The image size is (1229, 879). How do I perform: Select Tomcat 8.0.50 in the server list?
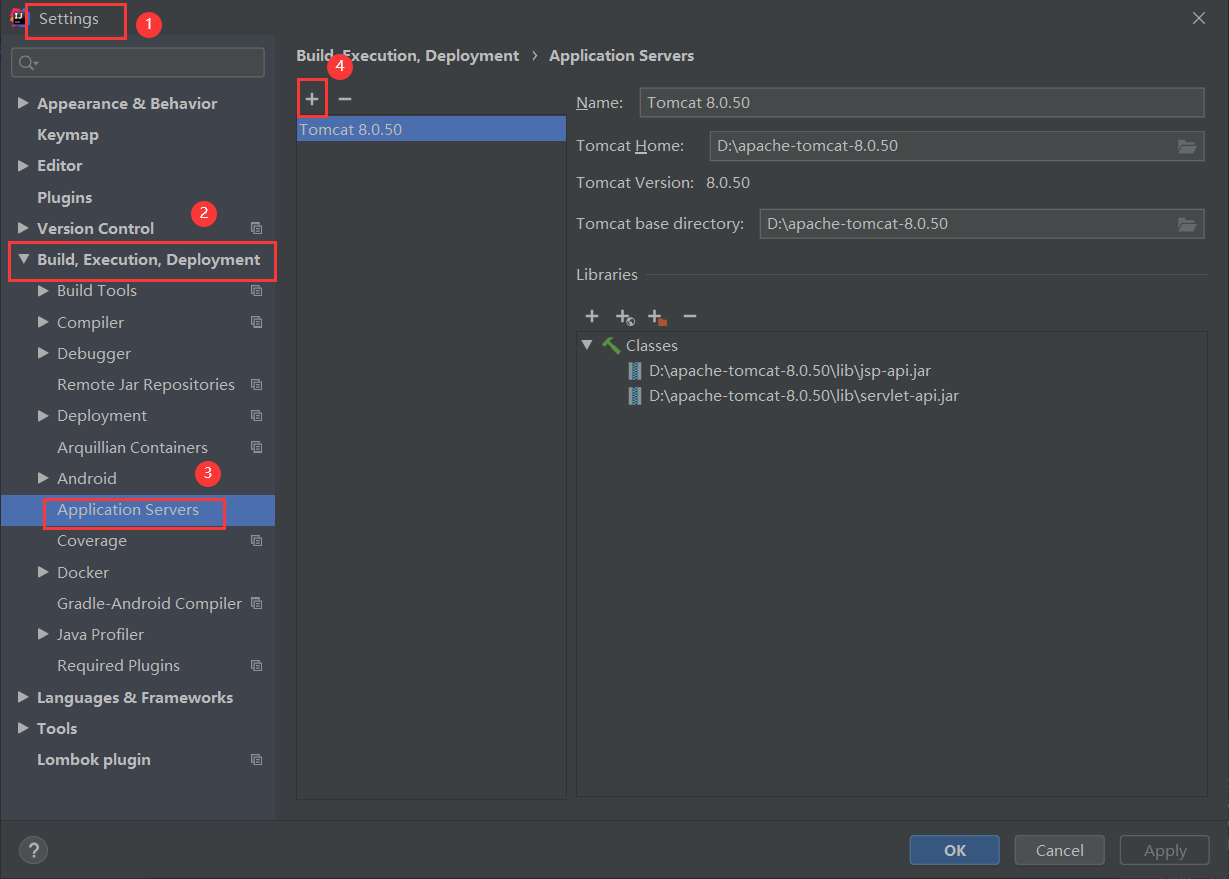[x=431, y=129]
